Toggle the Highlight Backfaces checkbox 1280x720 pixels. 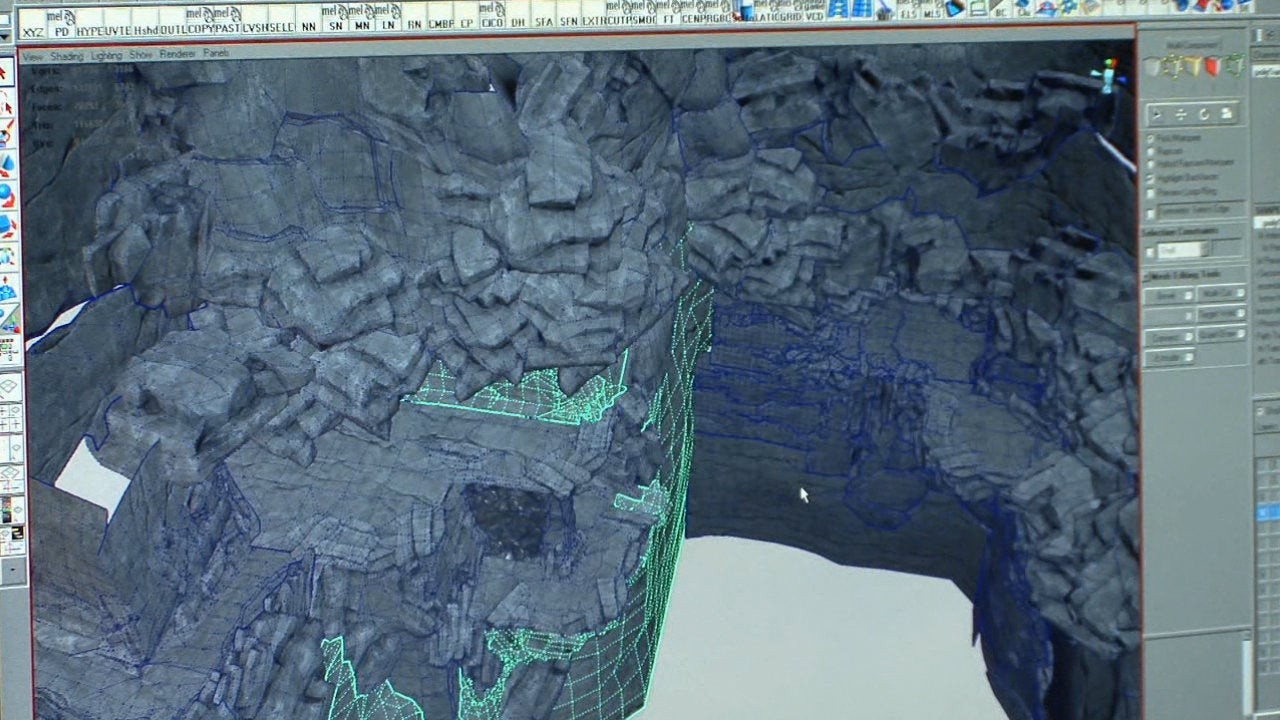click(1151, 177)
